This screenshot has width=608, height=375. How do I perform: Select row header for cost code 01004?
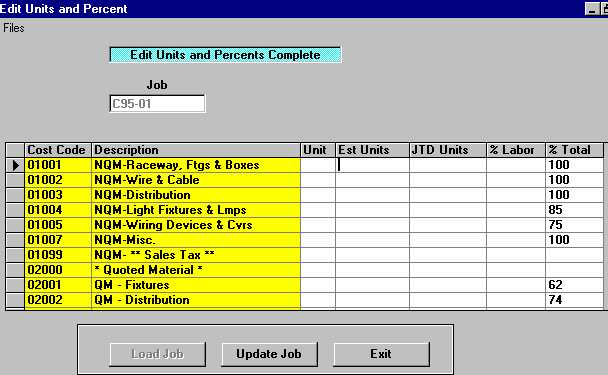(x=15, y=210)
